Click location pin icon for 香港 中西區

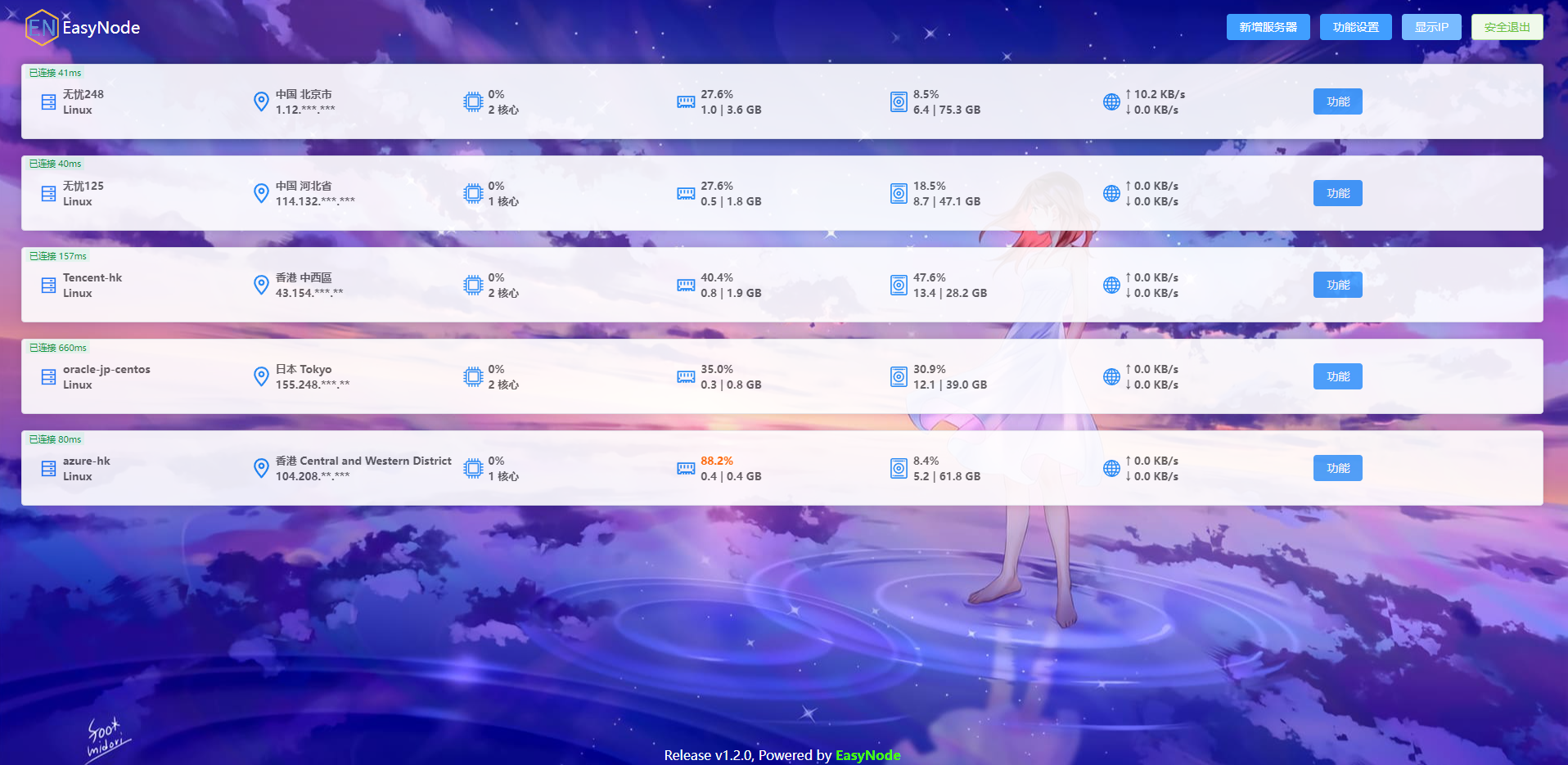point(261,286)
